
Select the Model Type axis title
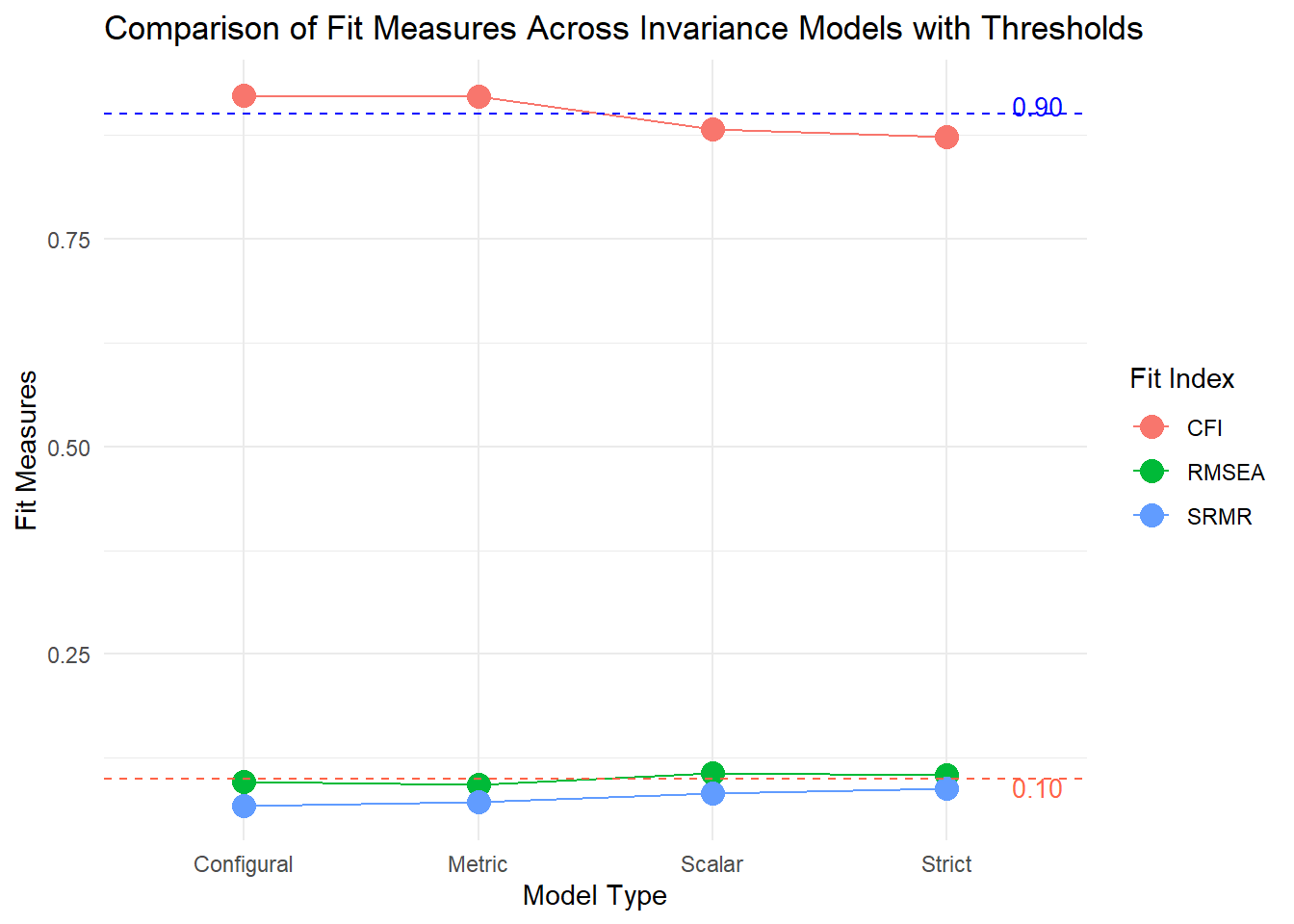point(594,896)
